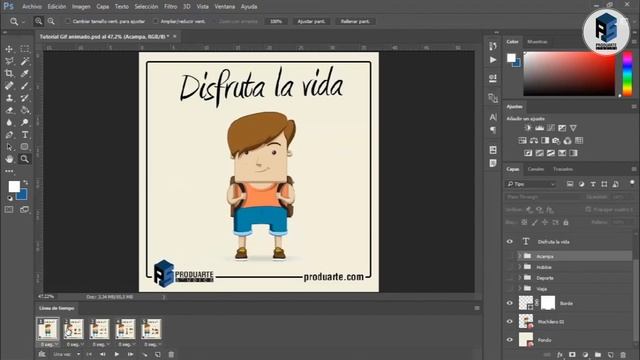This screenshot has width=640, height=360.
Task: Add a layer mask
Action: click(572, 355)
